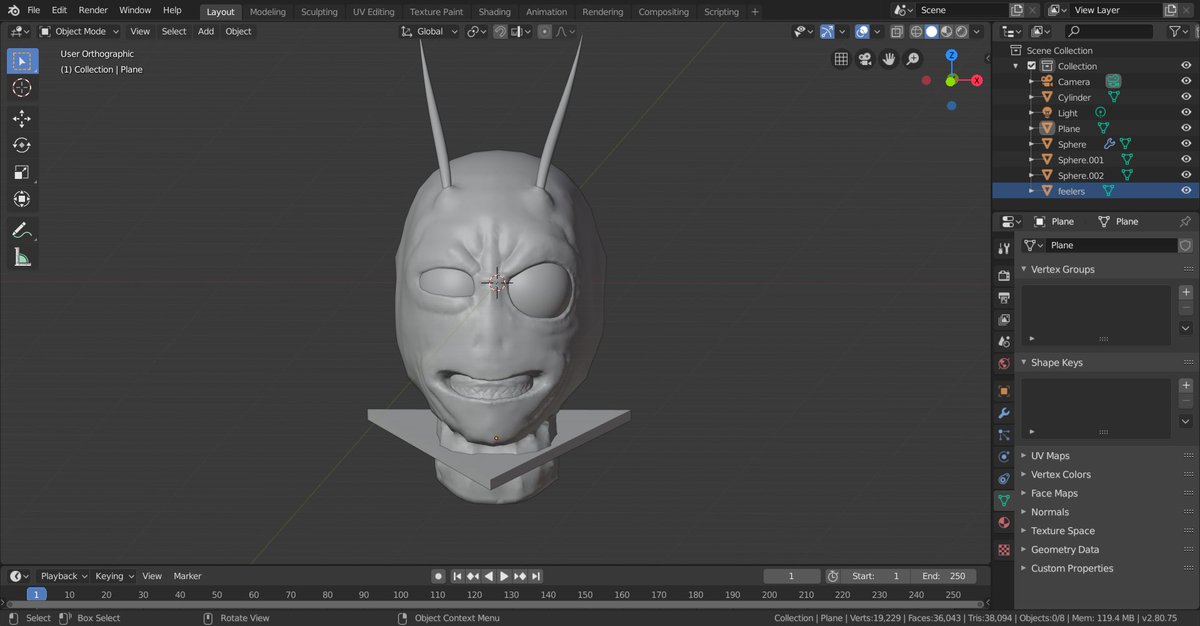
Task: Open the Particles properties tab
Action: tap(1004, 435)
